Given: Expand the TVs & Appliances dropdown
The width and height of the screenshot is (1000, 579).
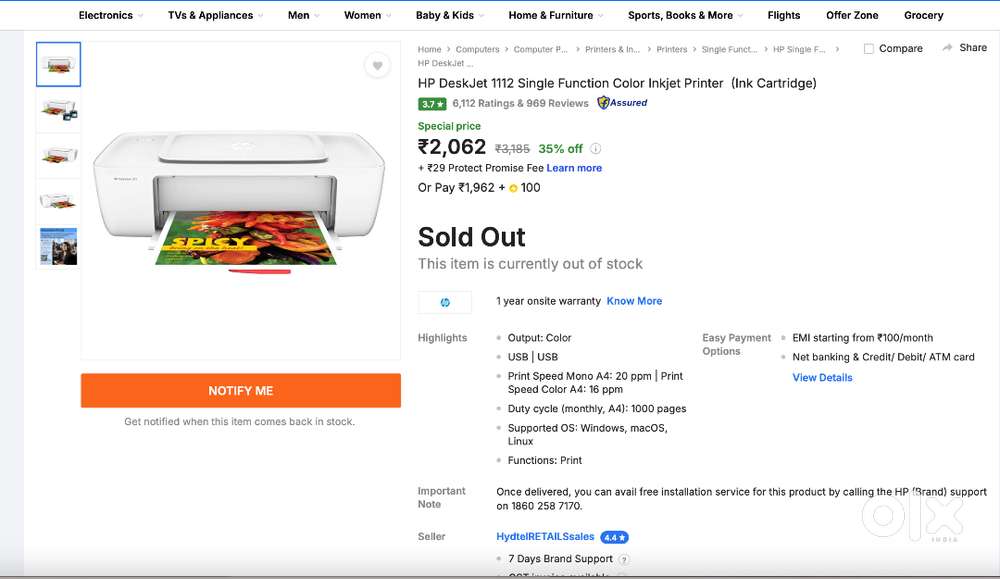Looking at the screenshot, I should 216,15.
